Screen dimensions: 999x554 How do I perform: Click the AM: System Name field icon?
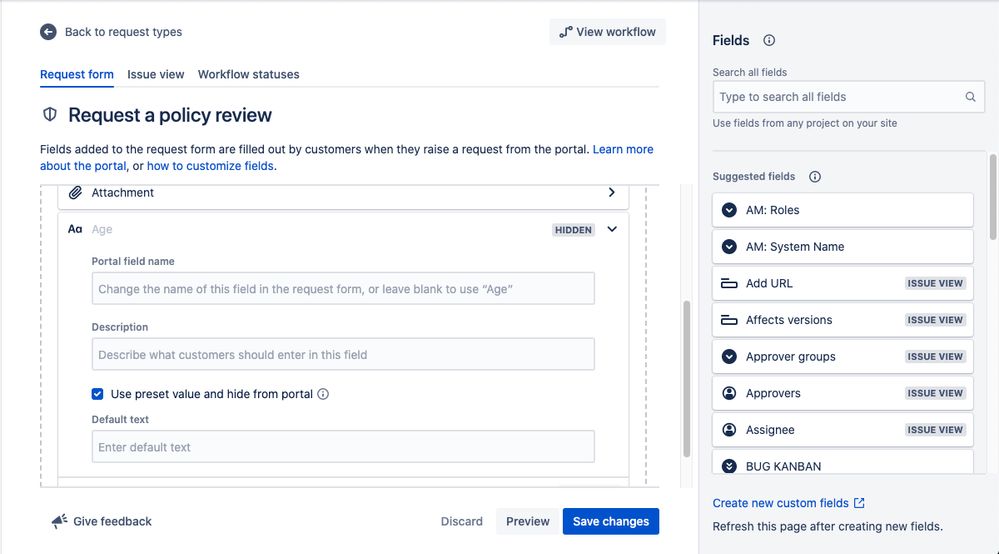729,246
